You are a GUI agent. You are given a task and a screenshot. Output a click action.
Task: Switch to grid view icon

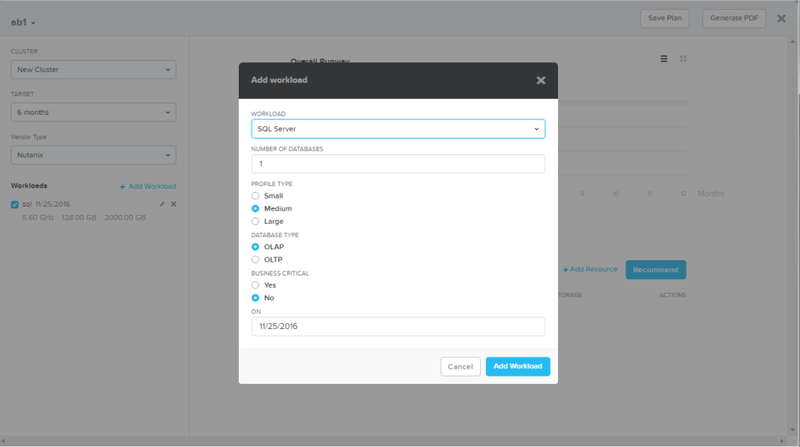click(x=683, y=59)
